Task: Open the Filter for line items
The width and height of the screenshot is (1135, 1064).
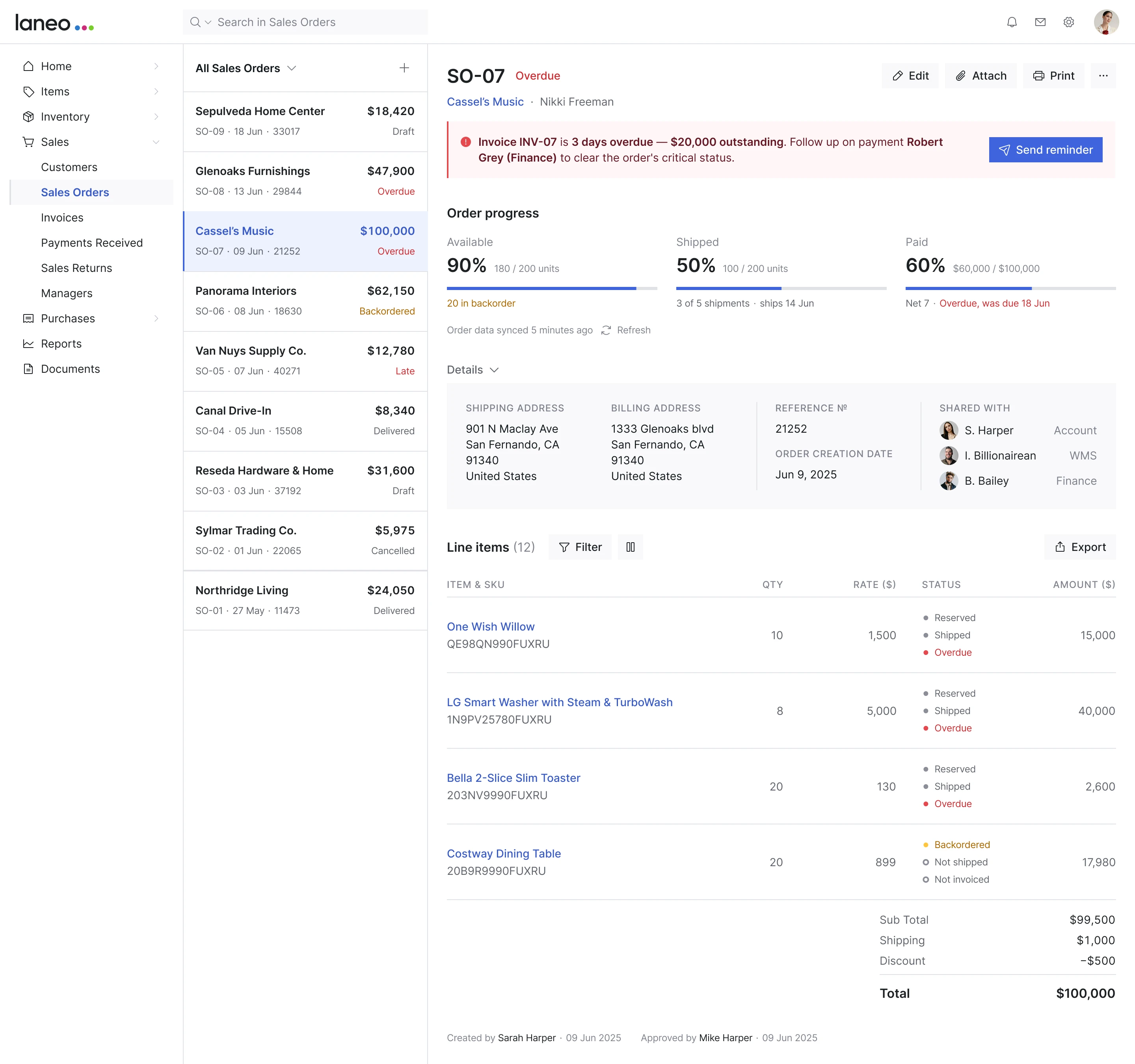Action: click(x=579, y=547)
